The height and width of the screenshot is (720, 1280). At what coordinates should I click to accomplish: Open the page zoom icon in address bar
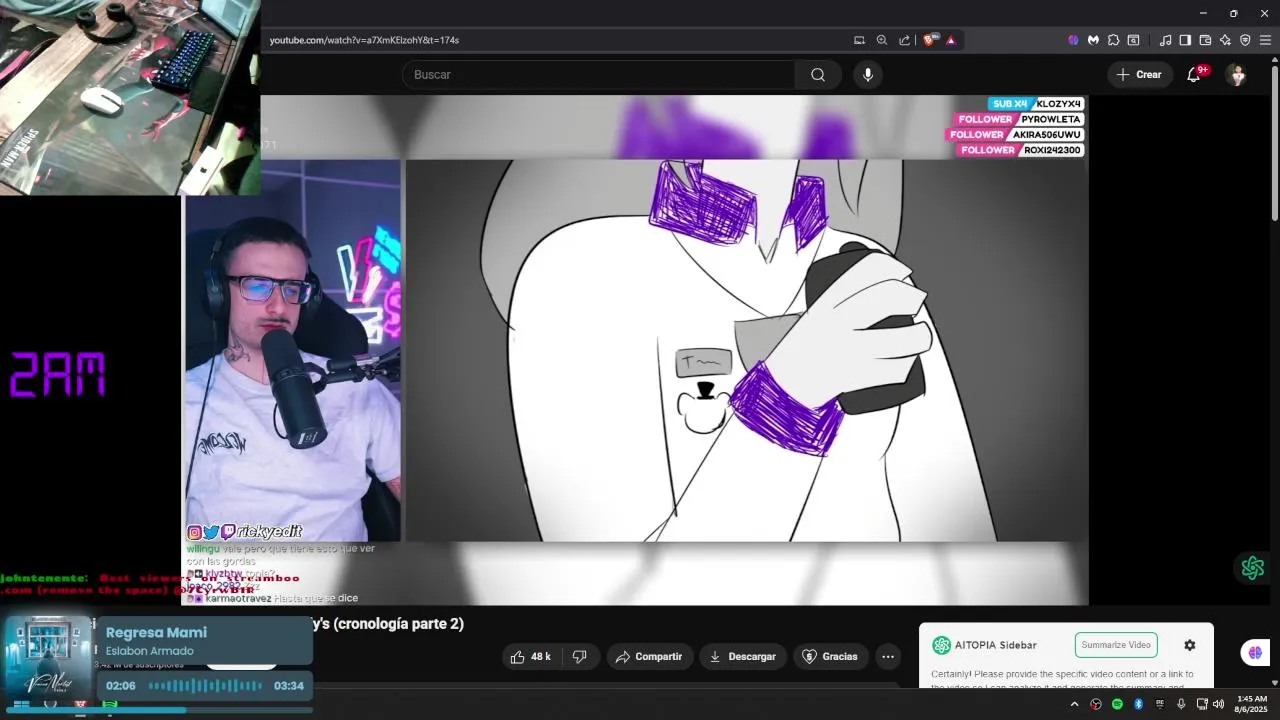(882, 40)
